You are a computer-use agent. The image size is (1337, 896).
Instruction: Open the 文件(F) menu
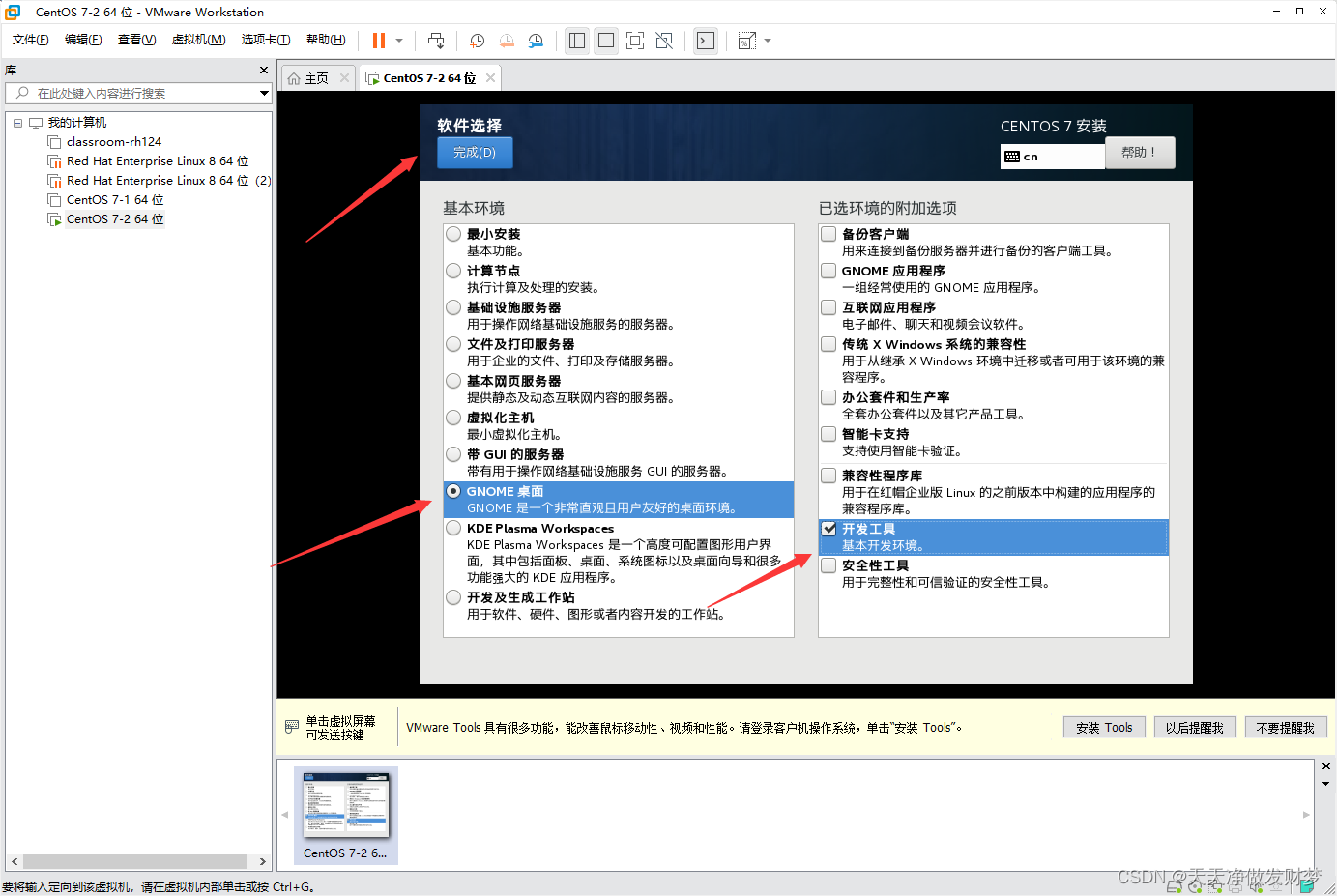30,40
